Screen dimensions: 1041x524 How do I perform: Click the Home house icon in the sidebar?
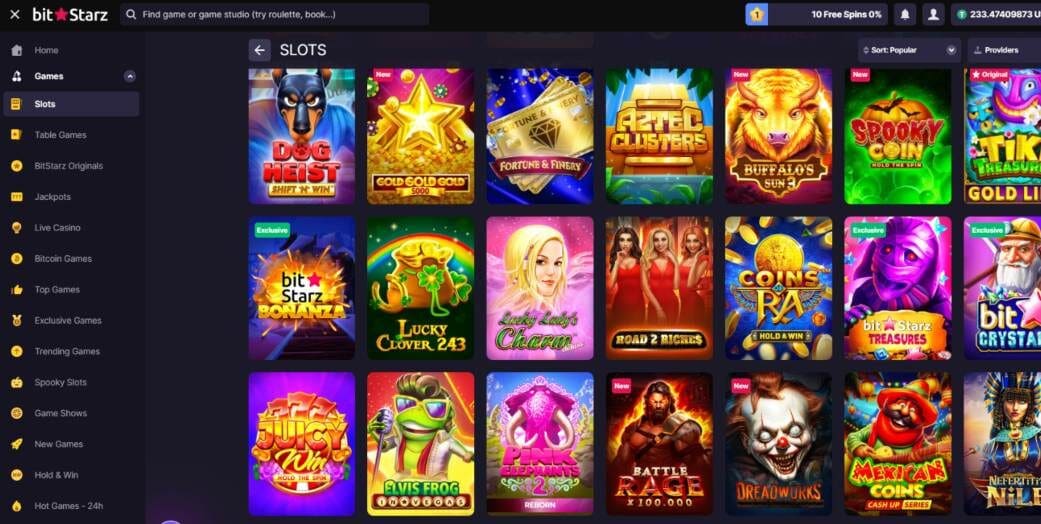(x=17, y=50)
